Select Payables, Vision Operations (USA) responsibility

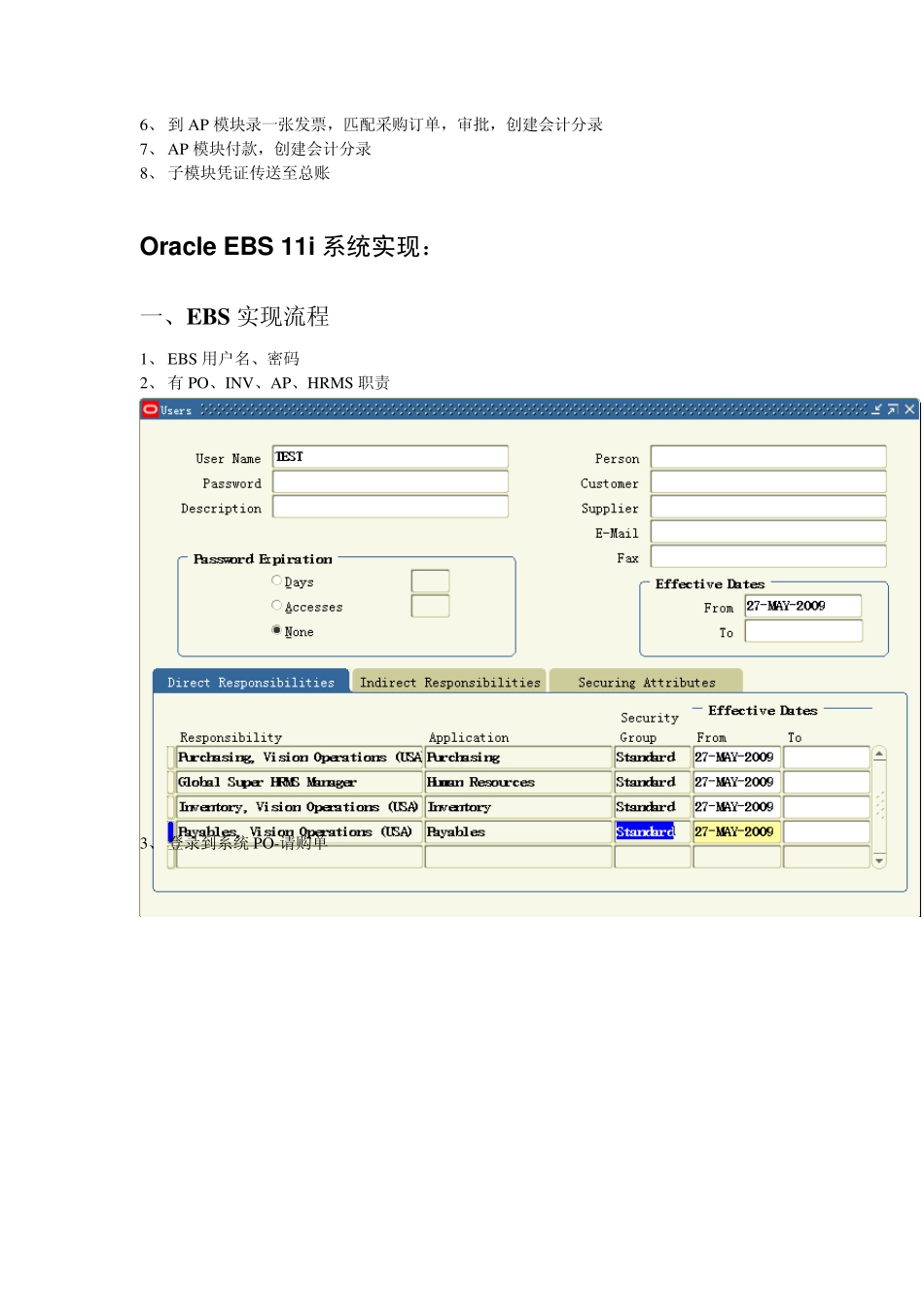pos(300,831)
